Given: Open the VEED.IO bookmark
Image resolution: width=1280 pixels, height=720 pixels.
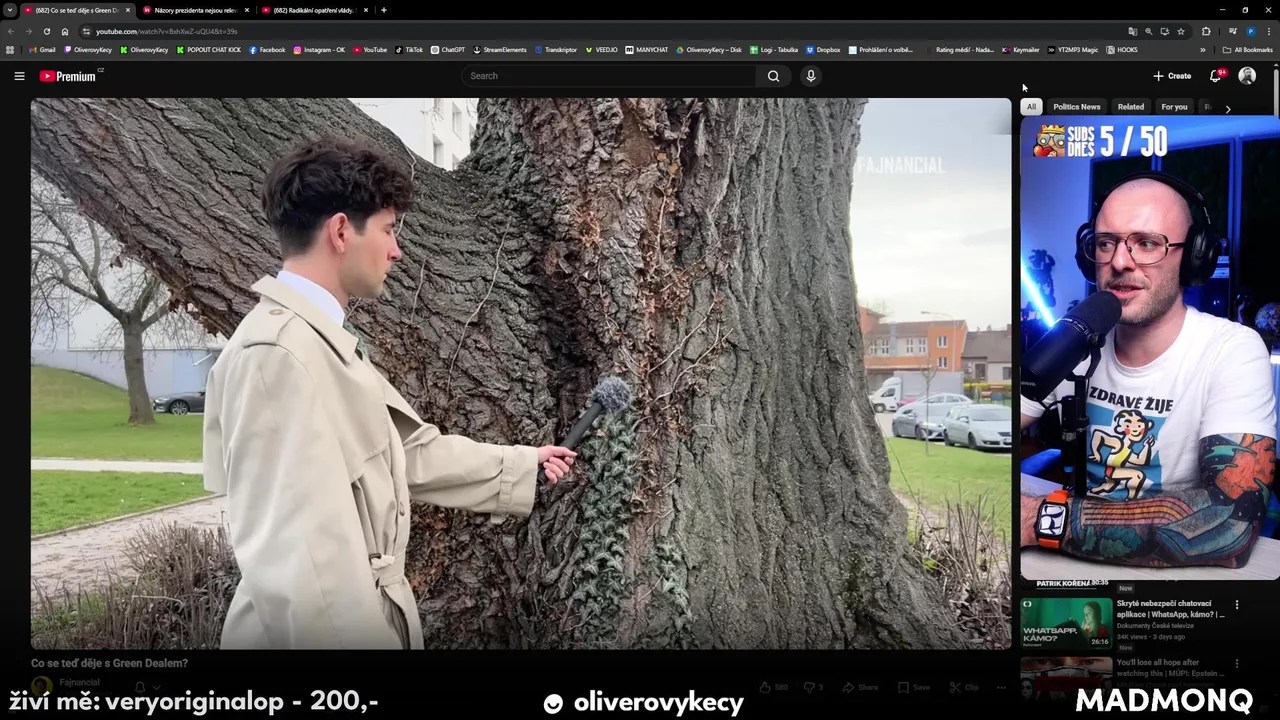Looking at the screenshot, I should (601, 50).
